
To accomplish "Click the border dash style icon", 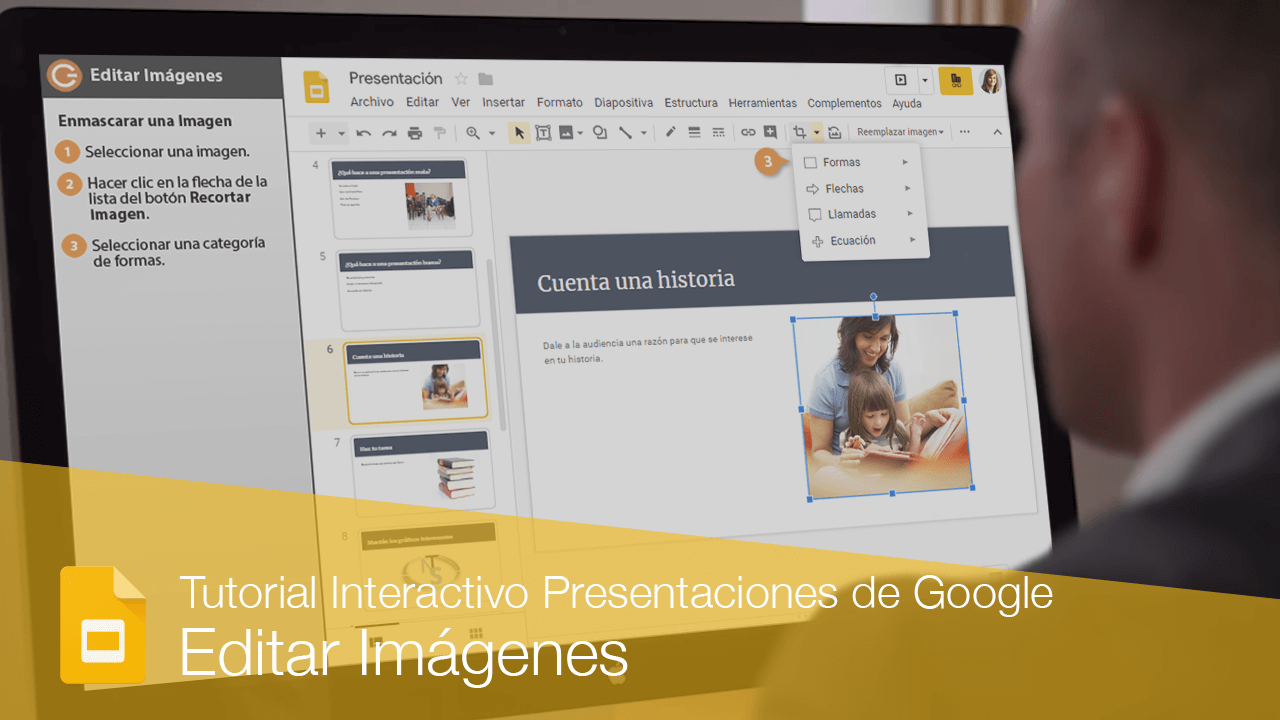I will [x=718, y=131].
